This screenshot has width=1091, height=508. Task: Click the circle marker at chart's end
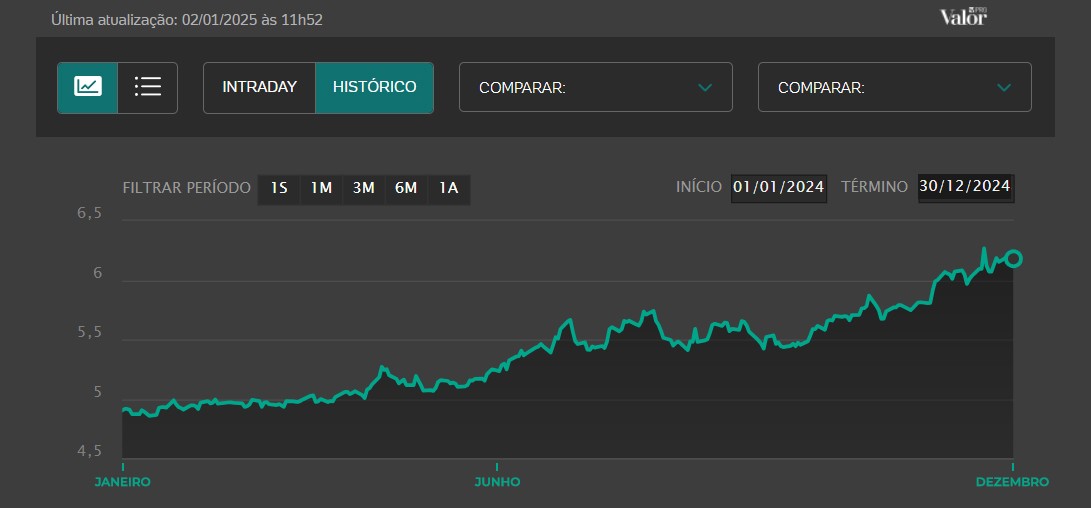1013,259
